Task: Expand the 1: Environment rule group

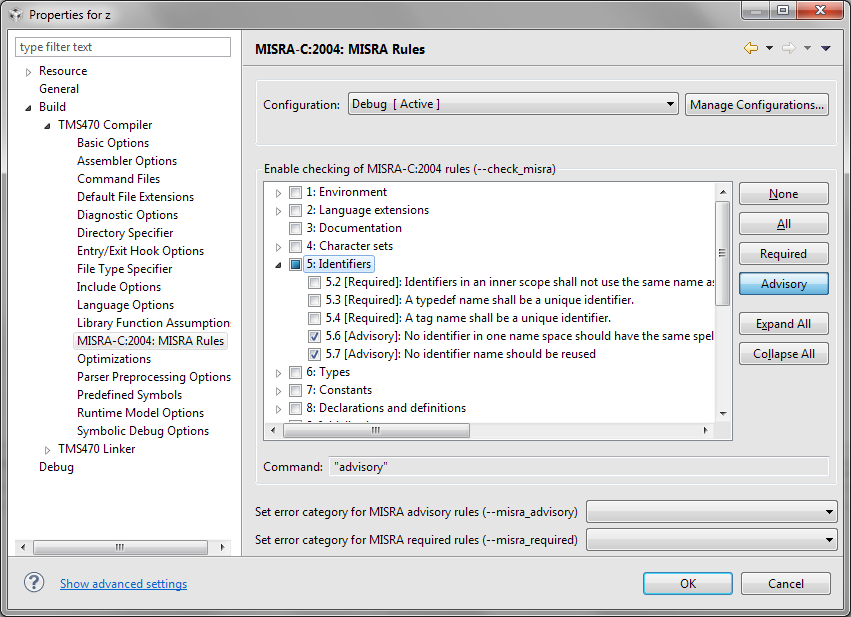Action: pos(278,193)
